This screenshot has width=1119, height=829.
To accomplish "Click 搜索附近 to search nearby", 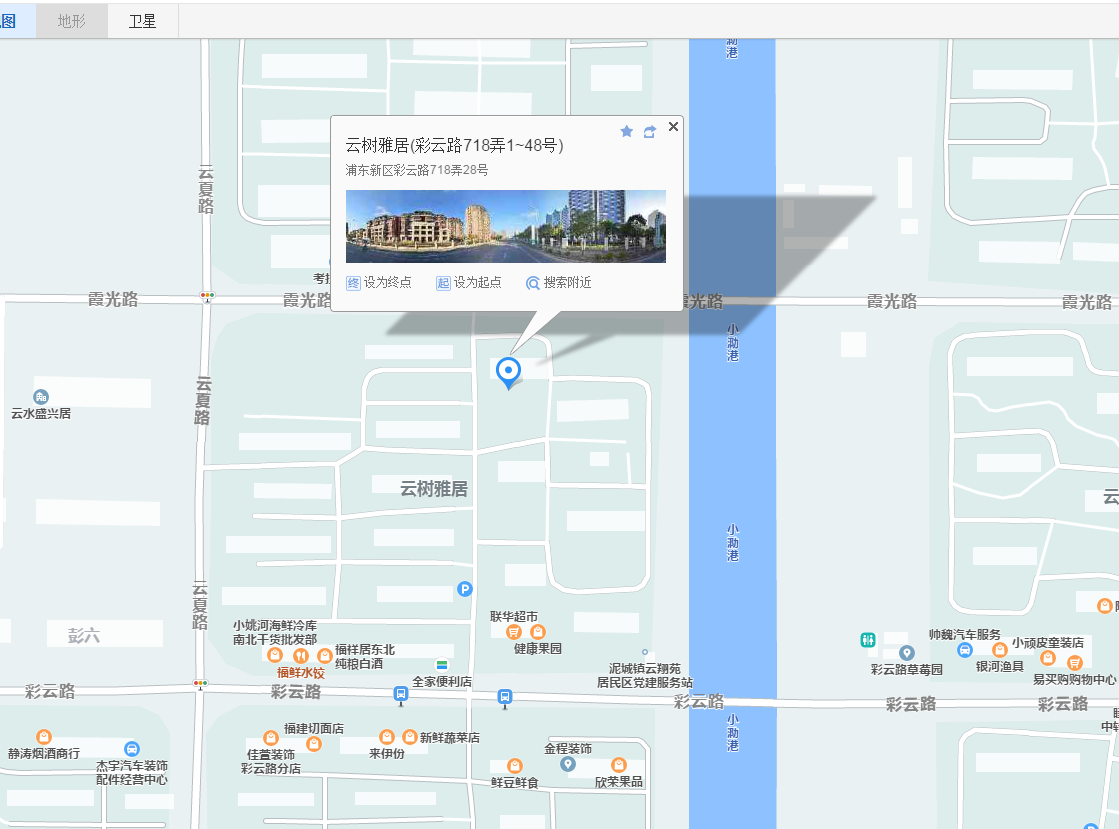I will coord(558,283).
